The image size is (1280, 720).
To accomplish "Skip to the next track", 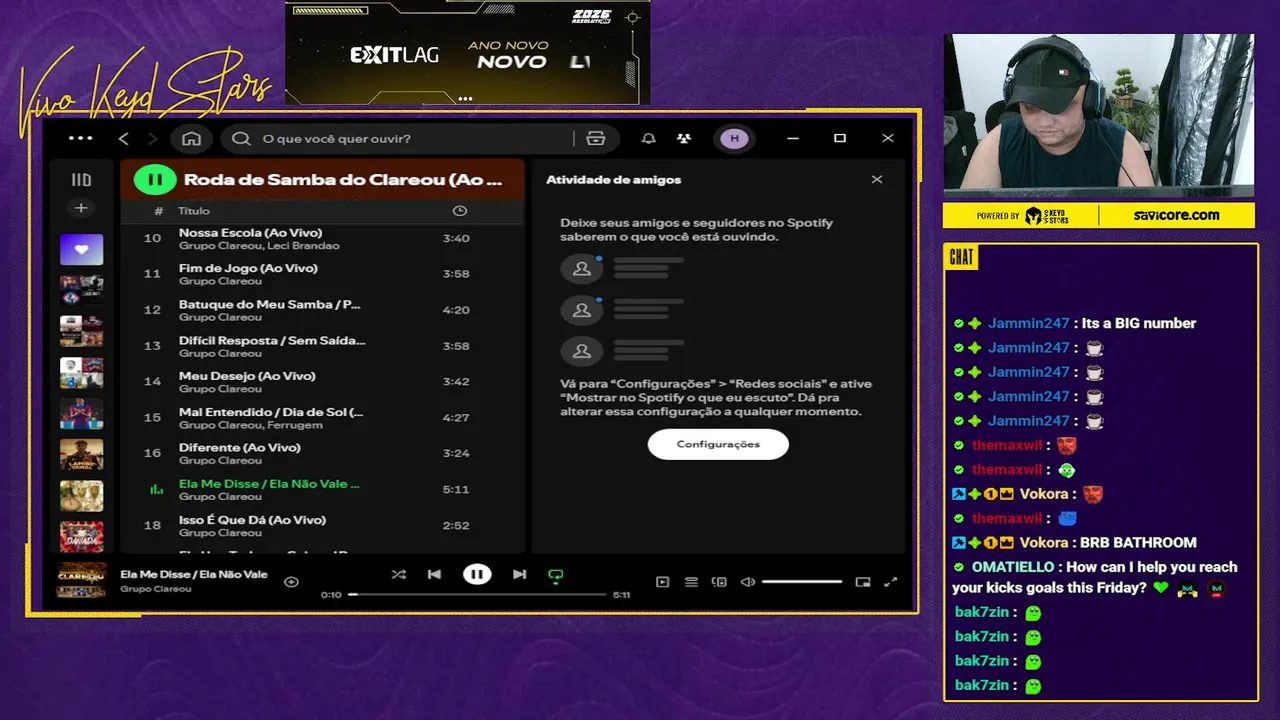I will pyautogui.click(x=519, y=575).
